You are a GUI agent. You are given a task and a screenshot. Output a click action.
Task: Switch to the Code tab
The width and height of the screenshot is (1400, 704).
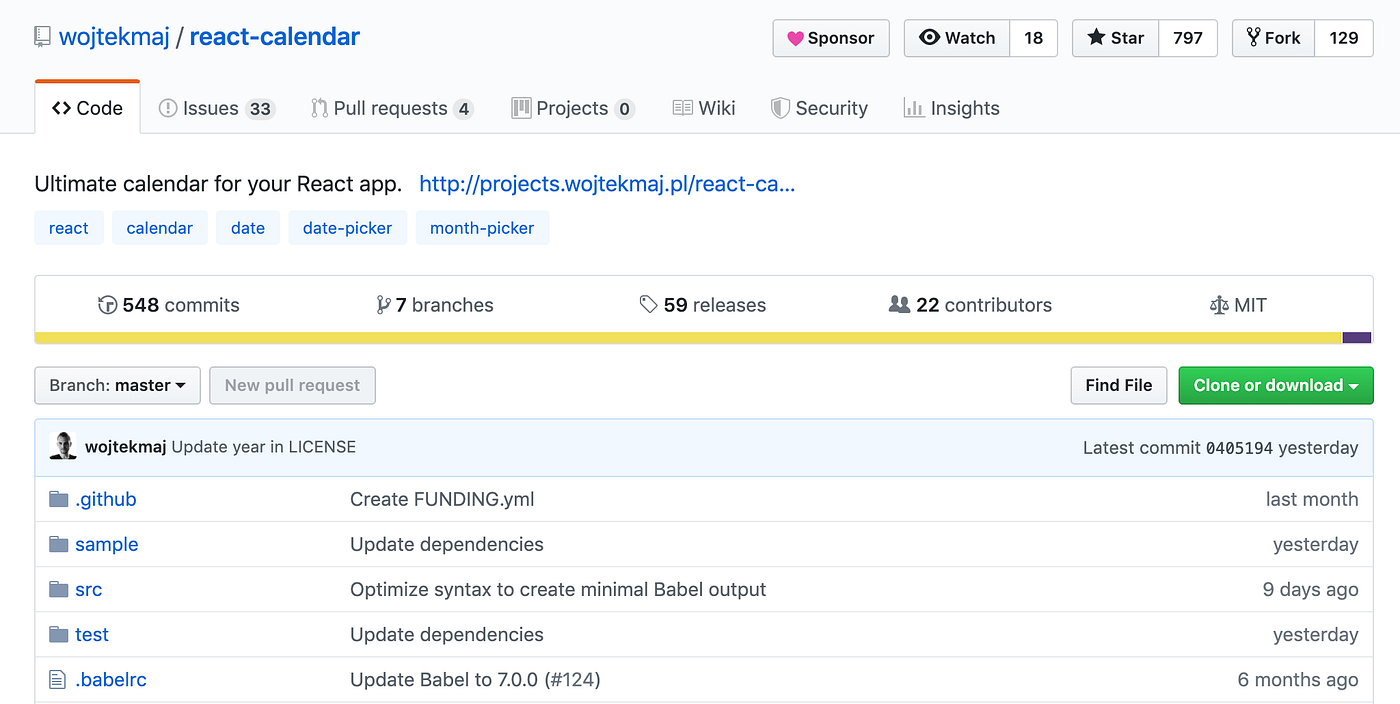coord(87,107)
